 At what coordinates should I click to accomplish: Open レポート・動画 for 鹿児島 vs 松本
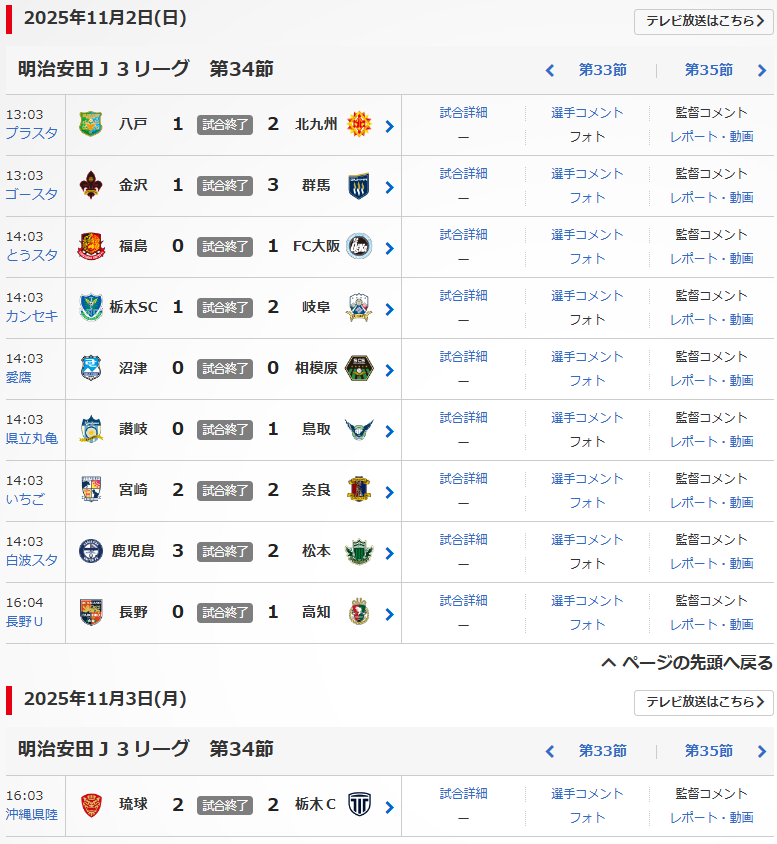click(x=712, y=564)
